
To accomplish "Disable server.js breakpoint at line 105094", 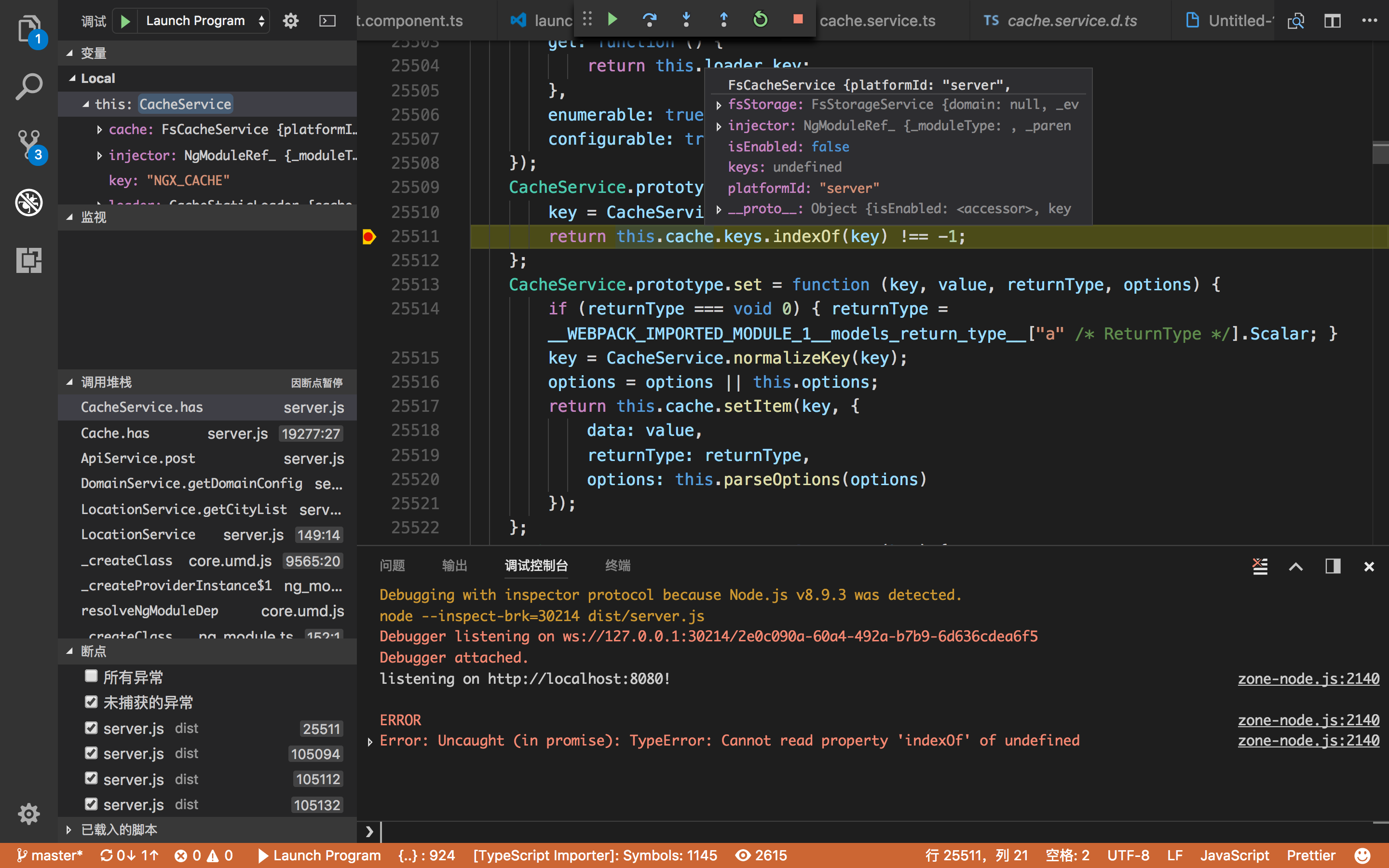I will pos(91,753).
